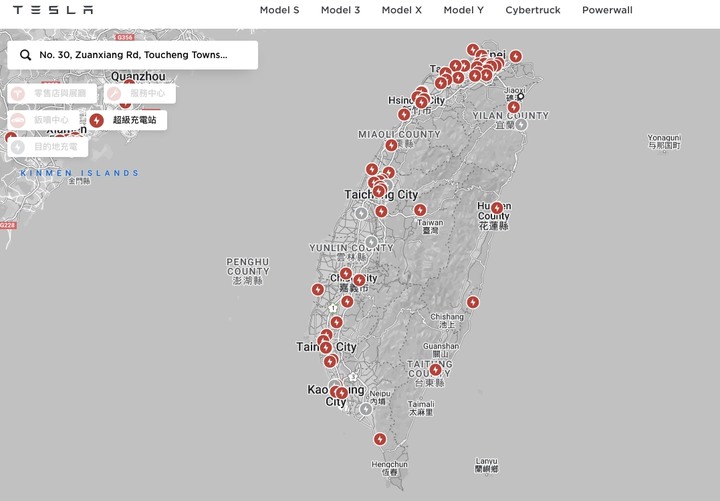
Task: Click the Penghu County map label
Action: pos(248,271)
